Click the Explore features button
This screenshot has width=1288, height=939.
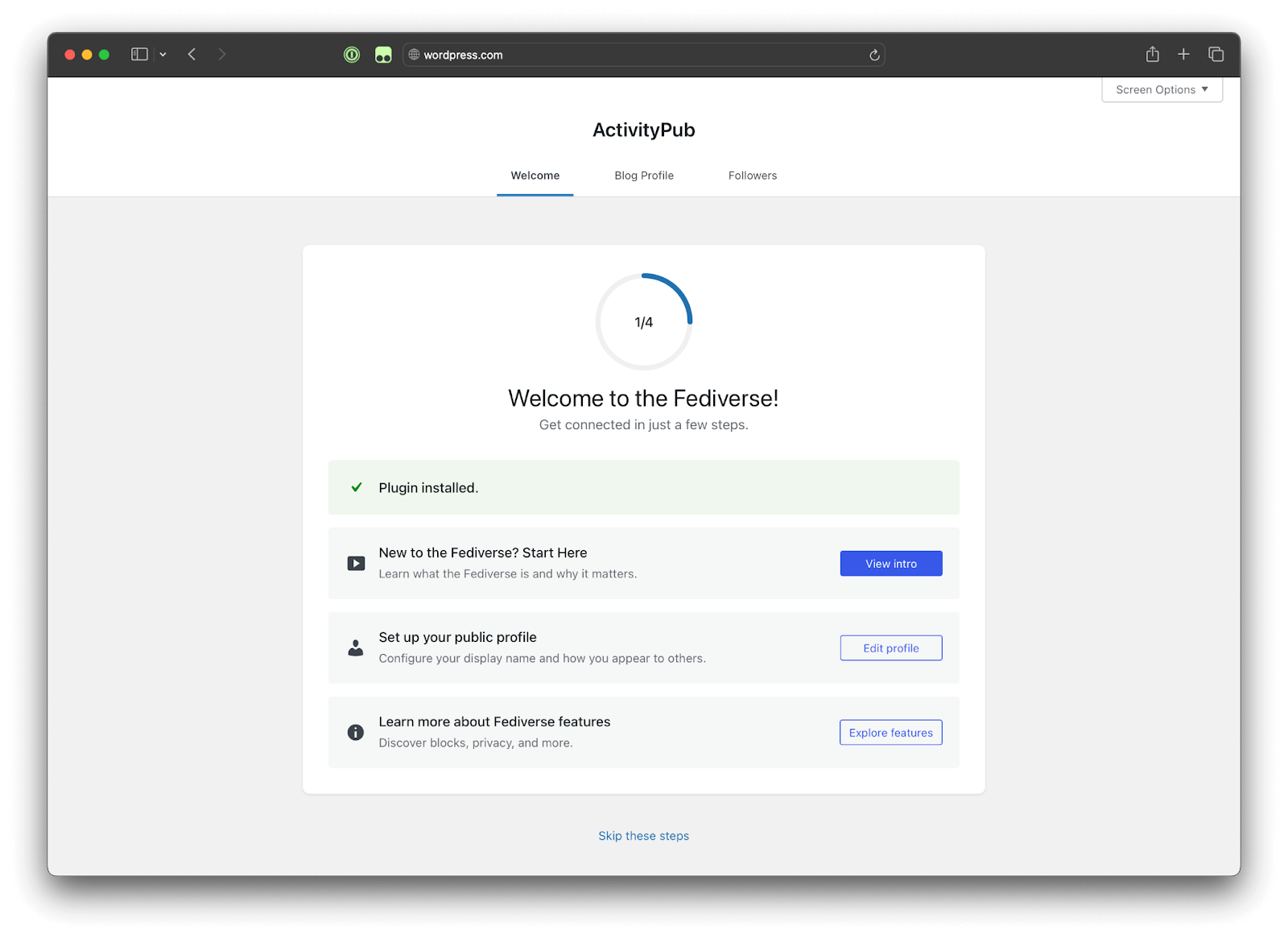891,733
